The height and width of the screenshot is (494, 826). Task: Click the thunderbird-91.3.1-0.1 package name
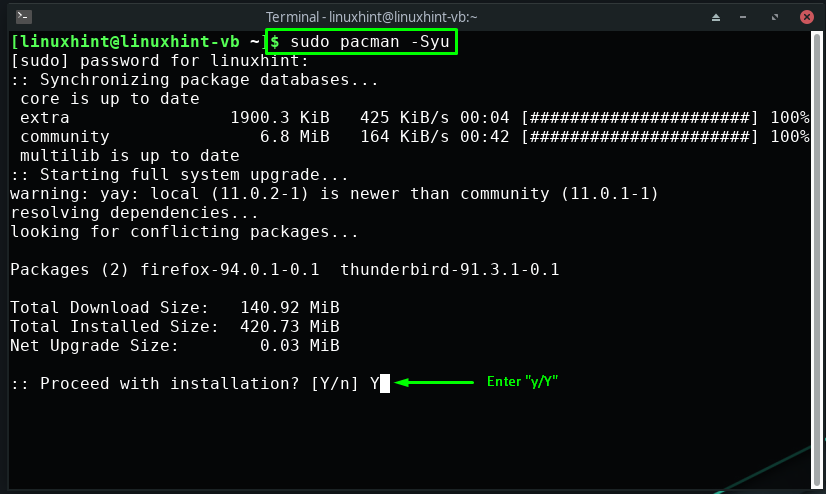pyautogui.click(x=450, y=270)
